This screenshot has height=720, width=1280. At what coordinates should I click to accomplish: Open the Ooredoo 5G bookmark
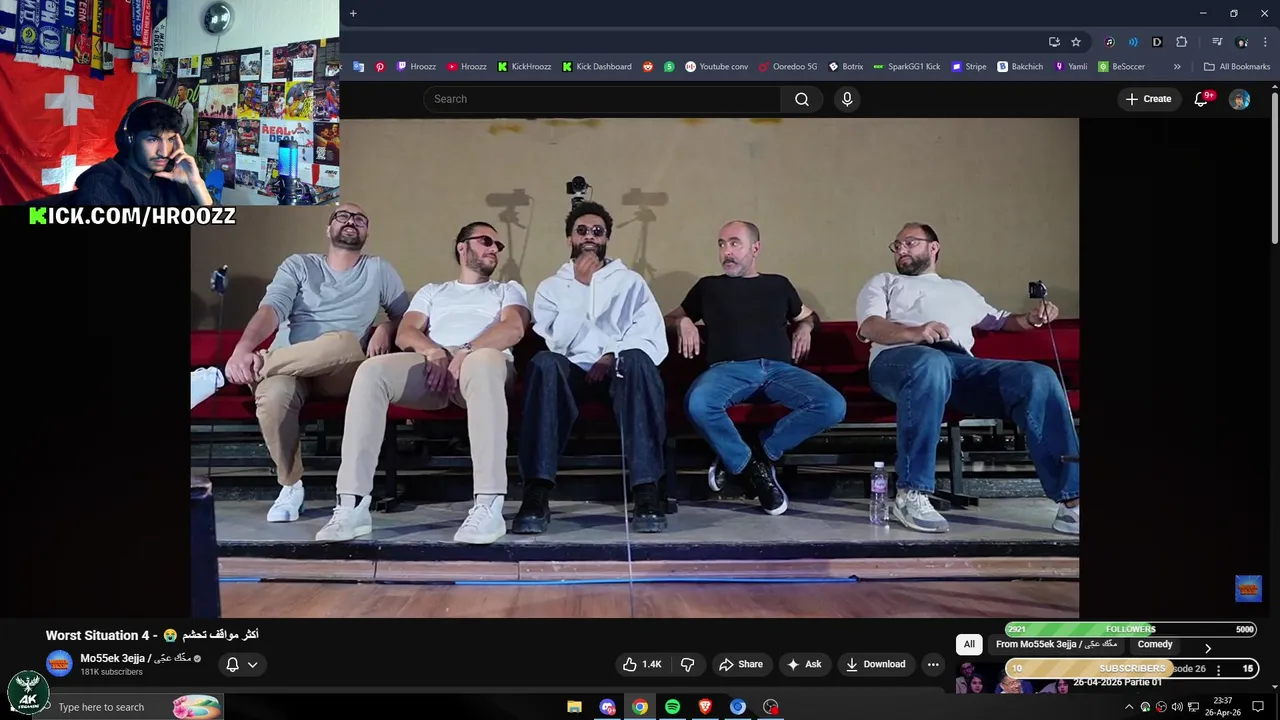click(x=788, y=67)
